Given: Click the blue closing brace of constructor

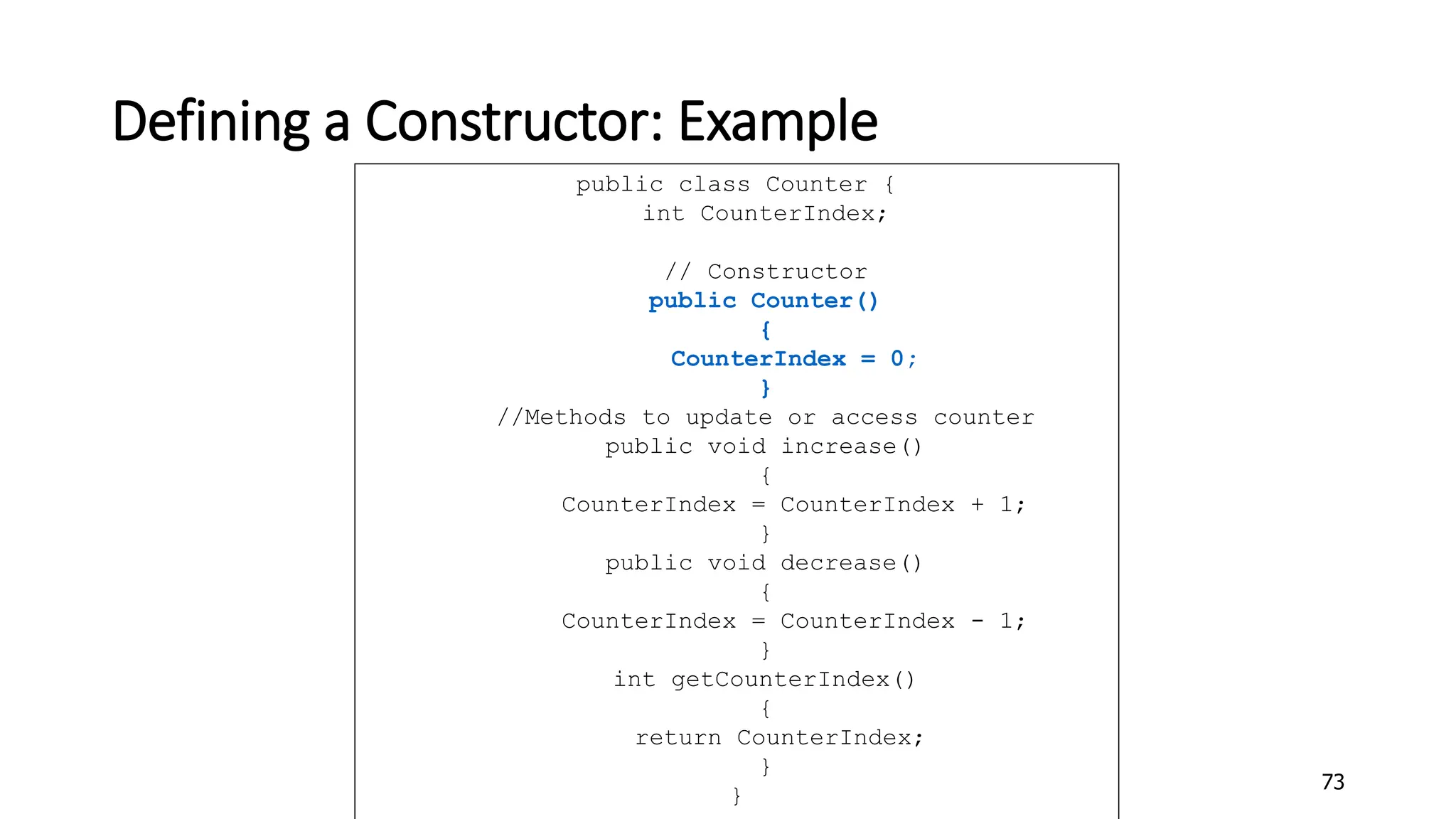Looking at the screenshot, I should coord(766,388).
